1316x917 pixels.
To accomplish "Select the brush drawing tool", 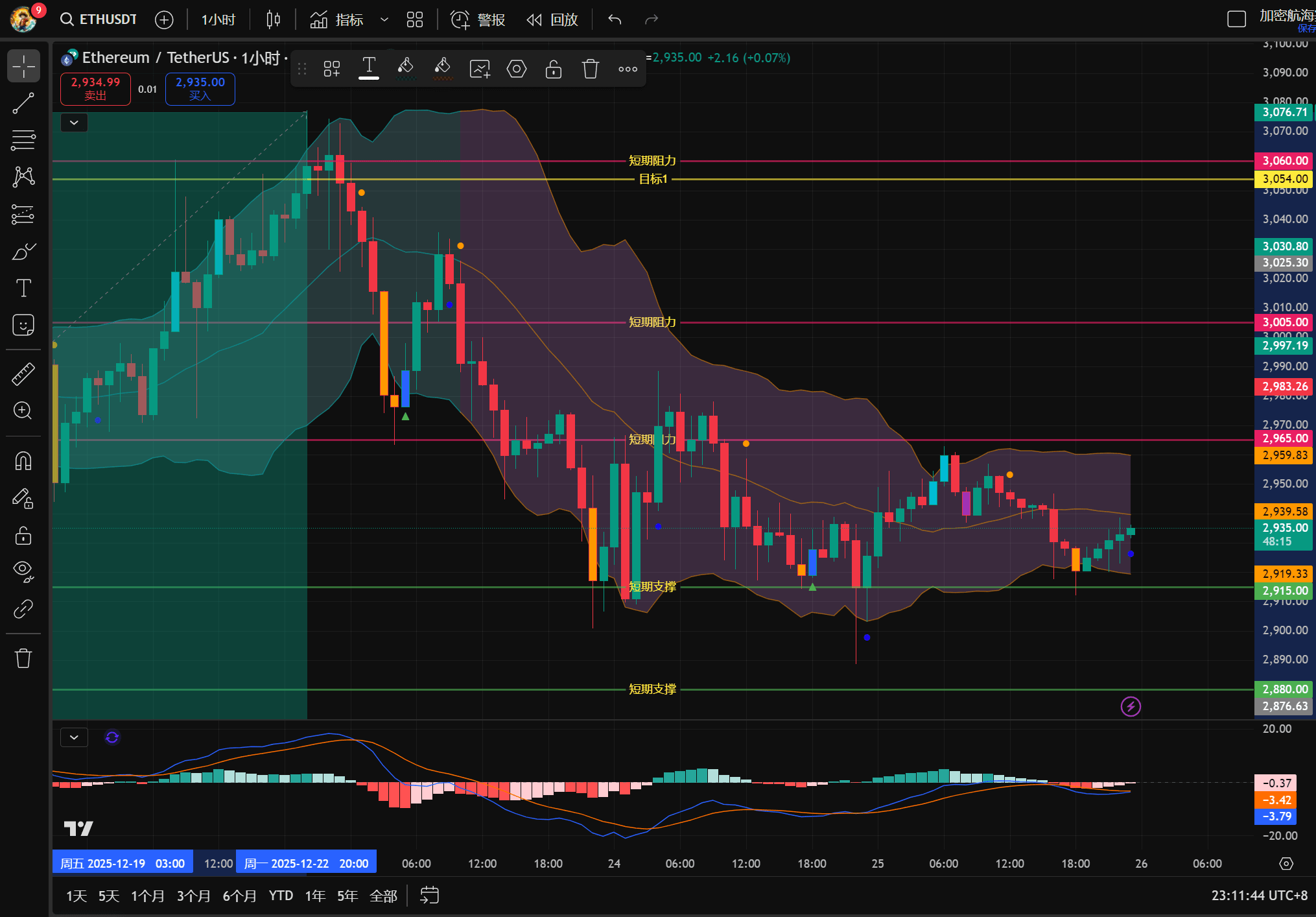I will [23, 252].
